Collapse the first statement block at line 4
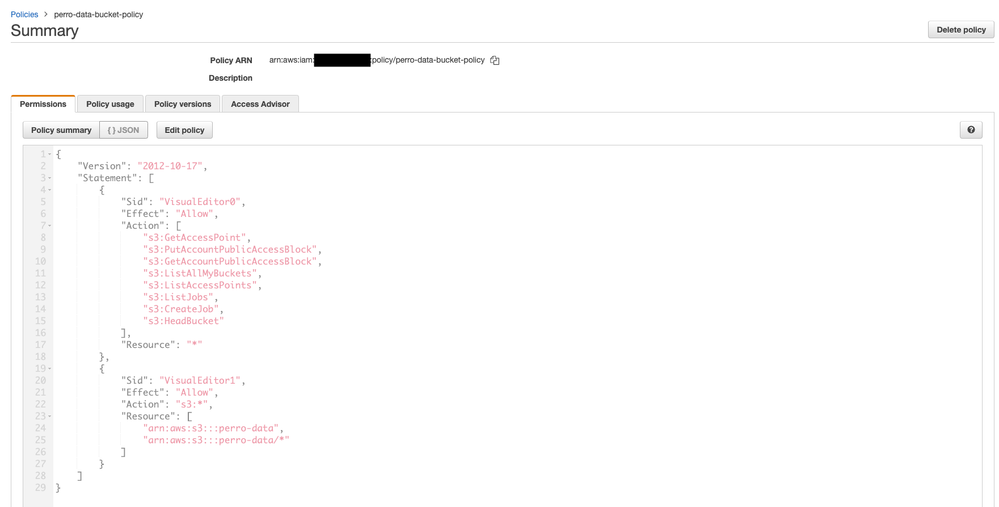 click(x=50, y=190)
